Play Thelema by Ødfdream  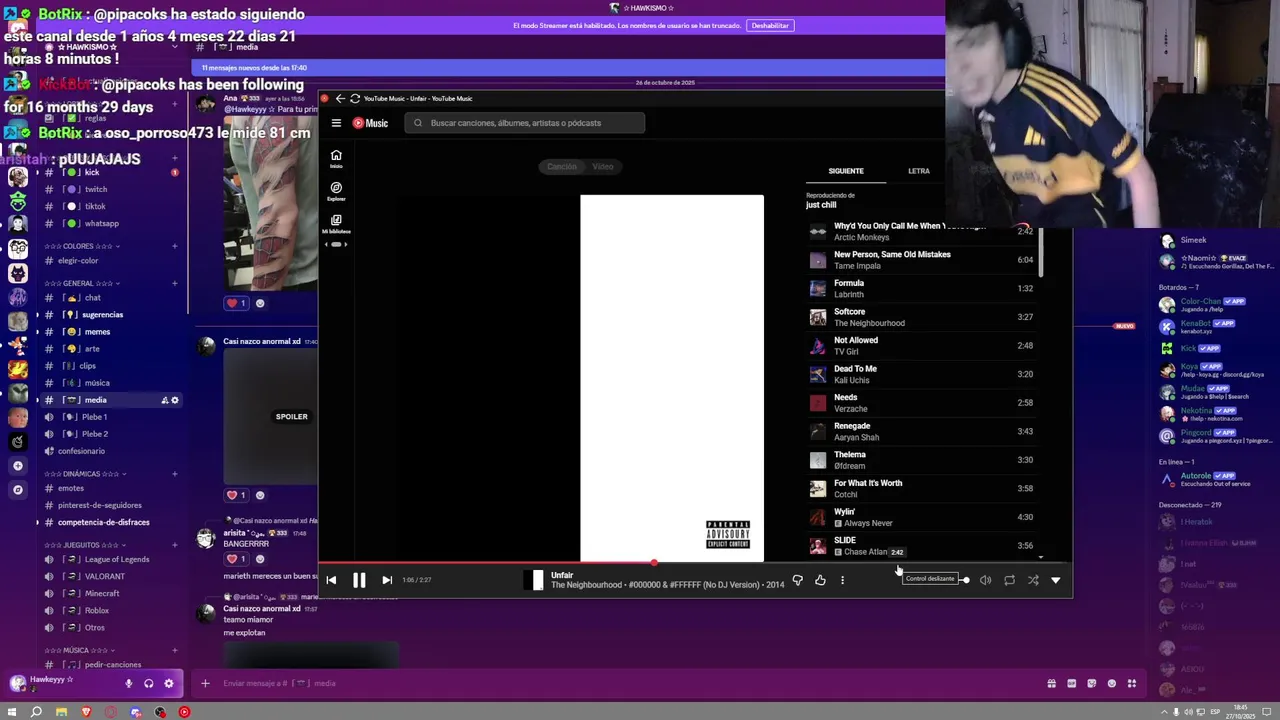pyautogui.click(x=922, y=460)
